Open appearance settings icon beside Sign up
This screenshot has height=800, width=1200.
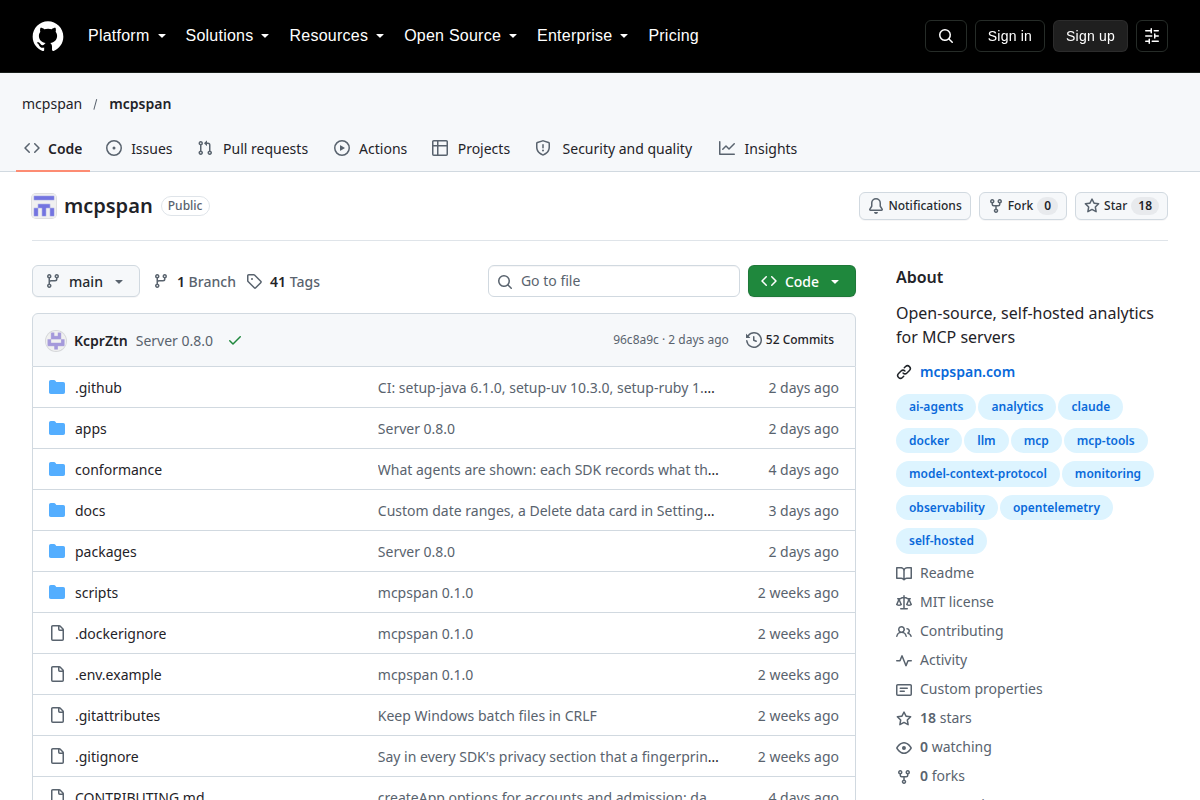coord(1152,36)
